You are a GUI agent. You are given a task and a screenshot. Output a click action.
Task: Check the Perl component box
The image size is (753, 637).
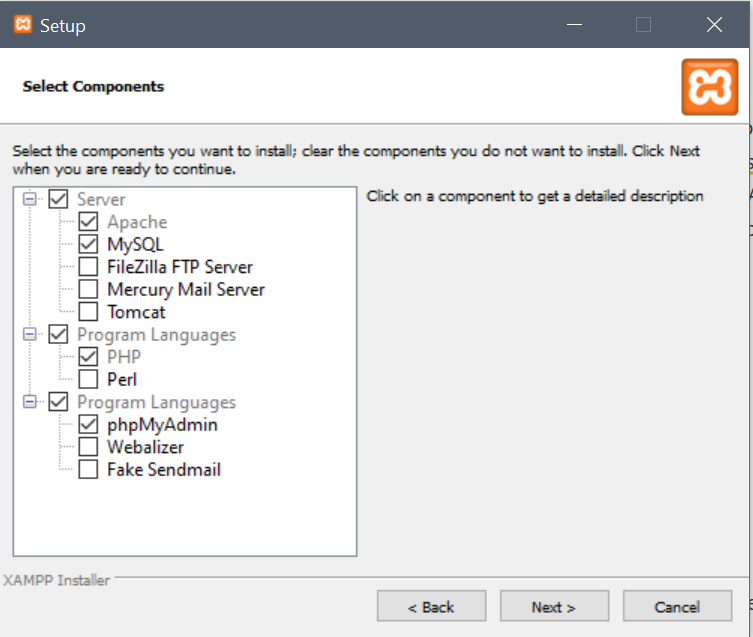coord(88,379)
